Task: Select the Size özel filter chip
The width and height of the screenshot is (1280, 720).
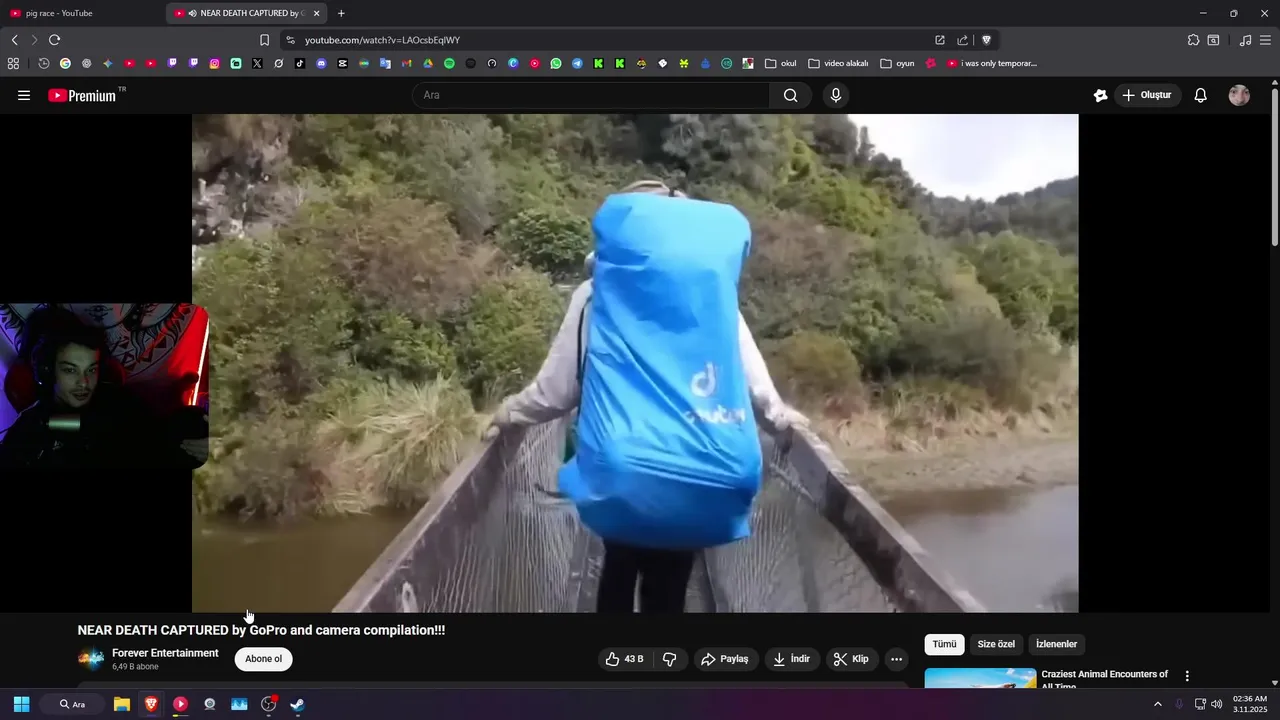Action: tap(996, 644)
